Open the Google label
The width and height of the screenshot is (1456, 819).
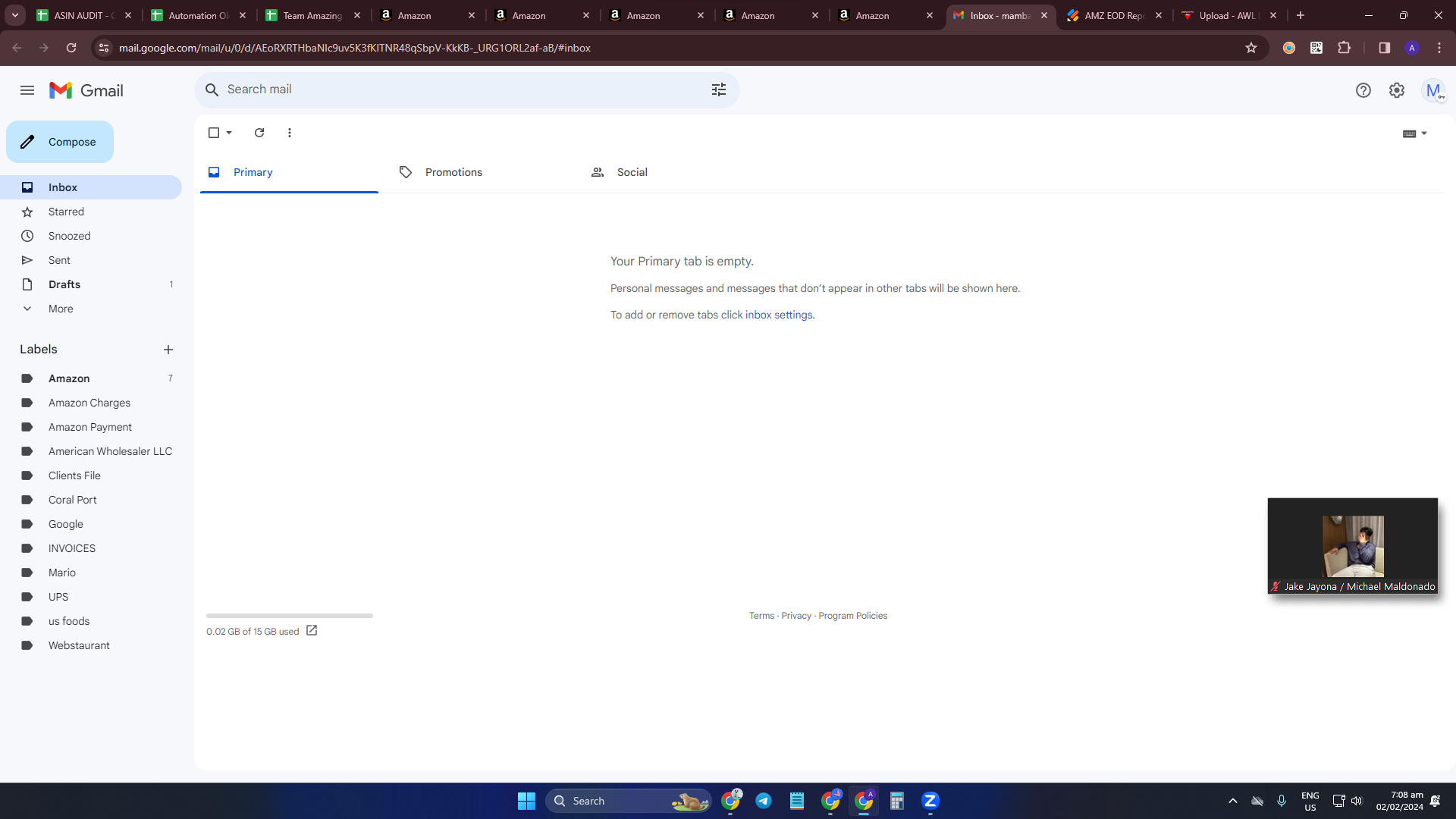91,524
